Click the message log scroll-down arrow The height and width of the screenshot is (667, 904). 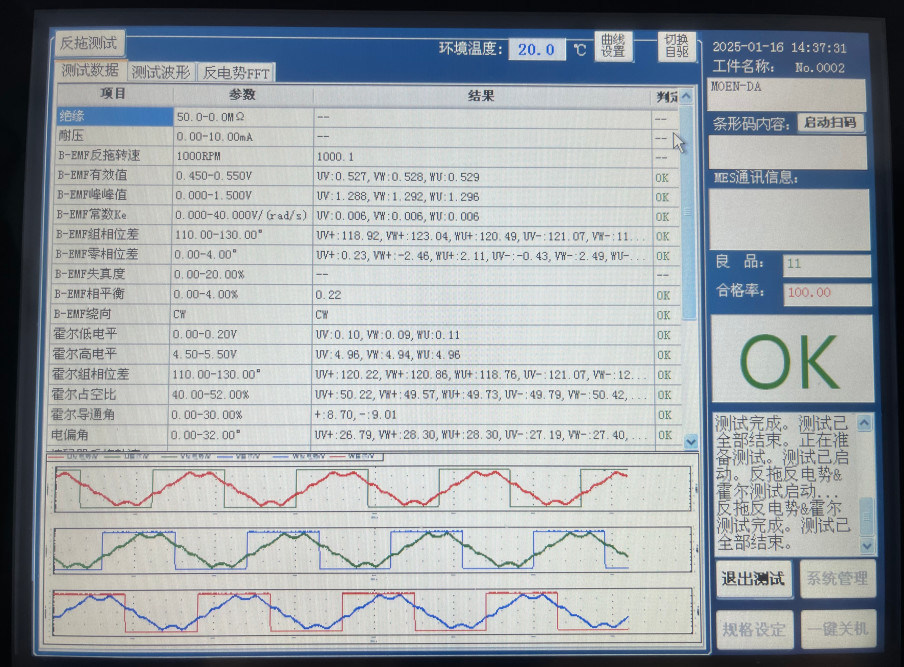pyautogui.click(x=866, y=546)
